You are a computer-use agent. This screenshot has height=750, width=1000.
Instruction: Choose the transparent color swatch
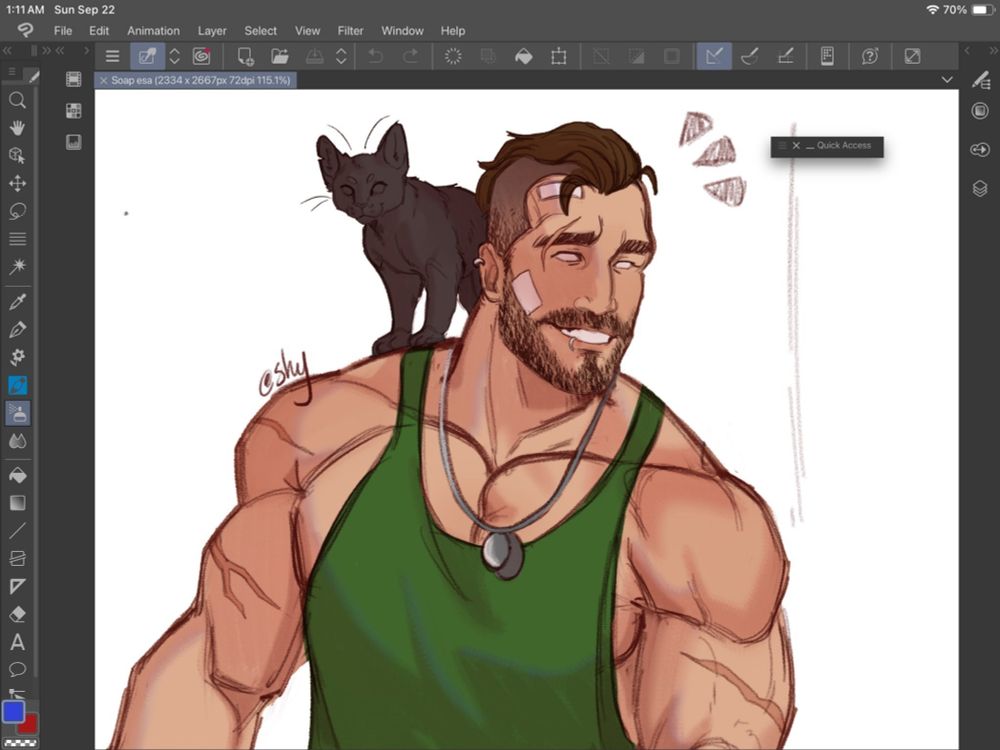(x=20, y=742)
